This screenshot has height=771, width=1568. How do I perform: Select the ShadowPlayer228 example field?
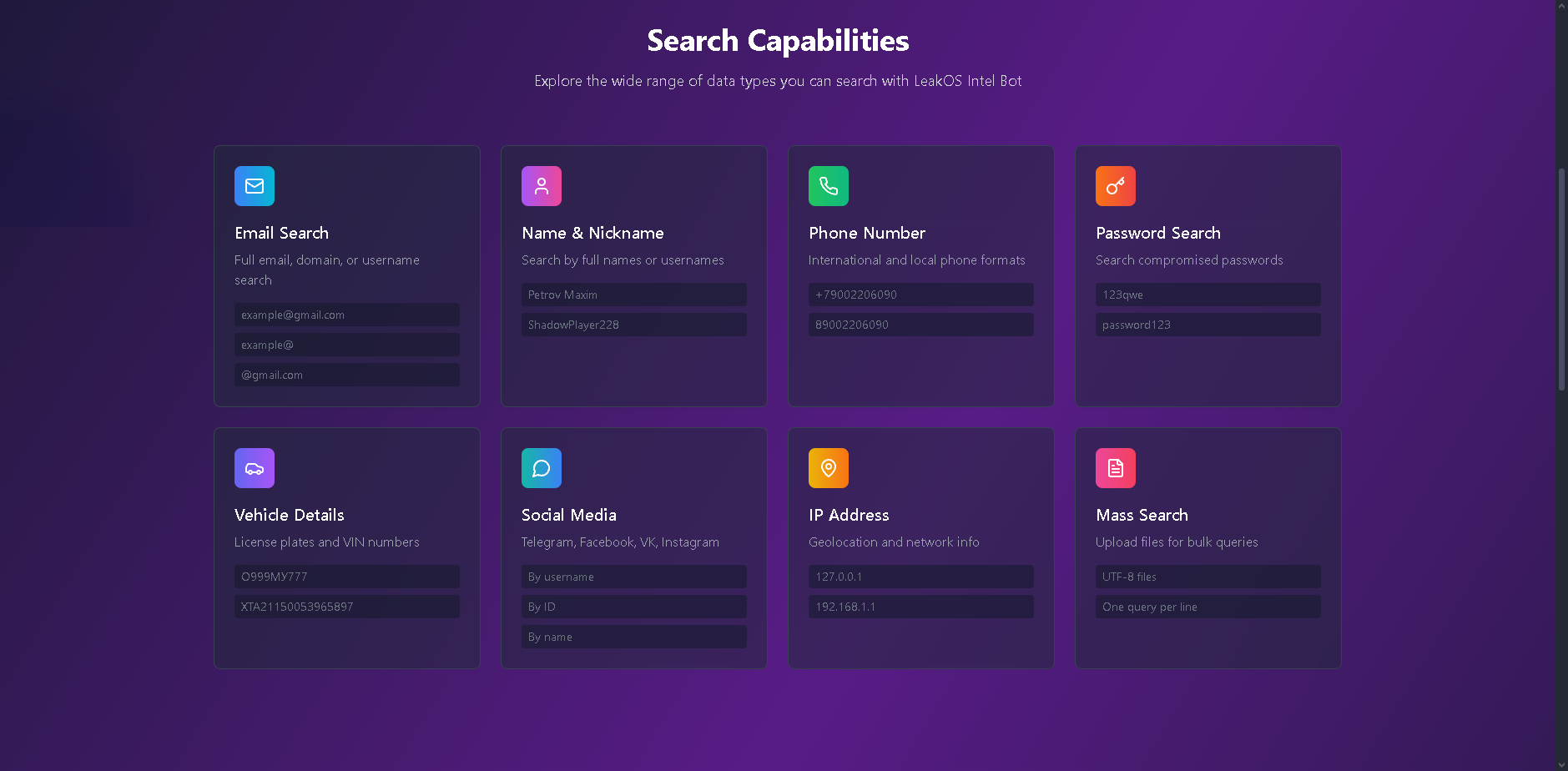[x=634, y=325]
